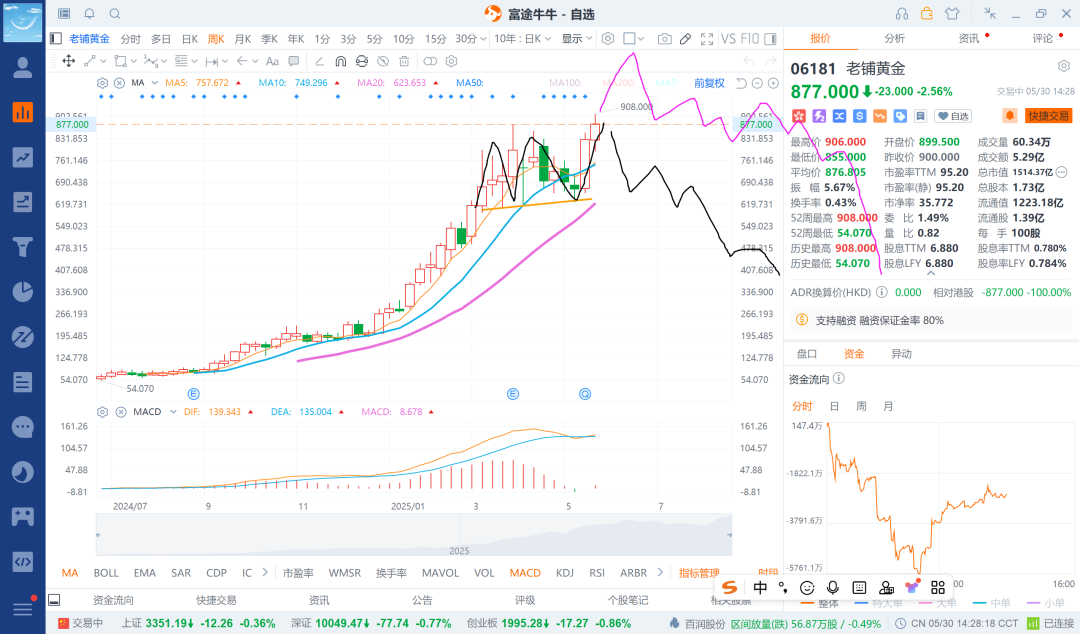The image size is (1080, 634).
Task: Toggle the right side panel at the chart toolbar end
Action: click(x=770, y=39)
